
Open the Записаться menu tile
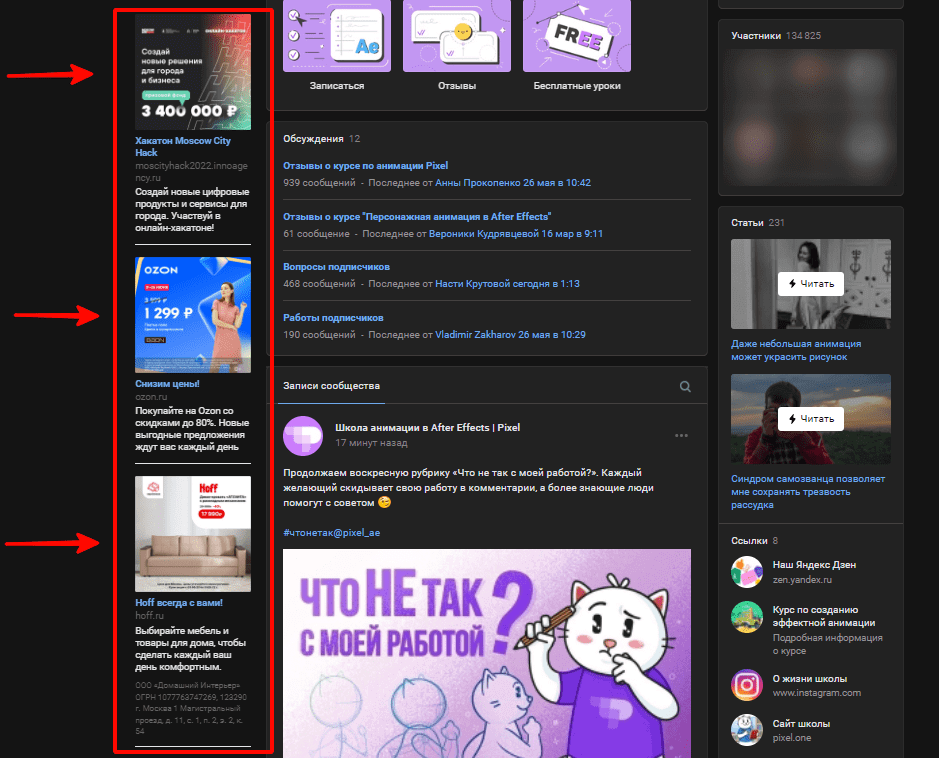pyautogui.click(x=337, y=37)
